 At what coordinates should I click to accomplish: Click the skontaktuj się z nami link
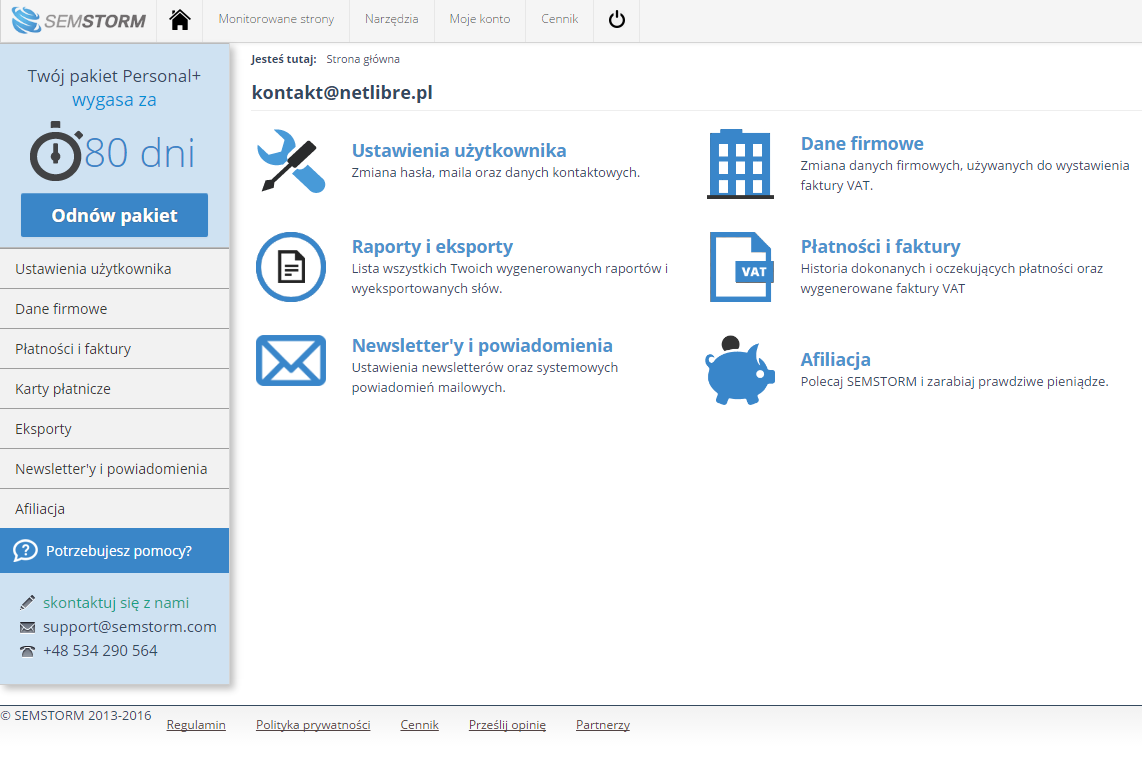[x=116, y=603]
